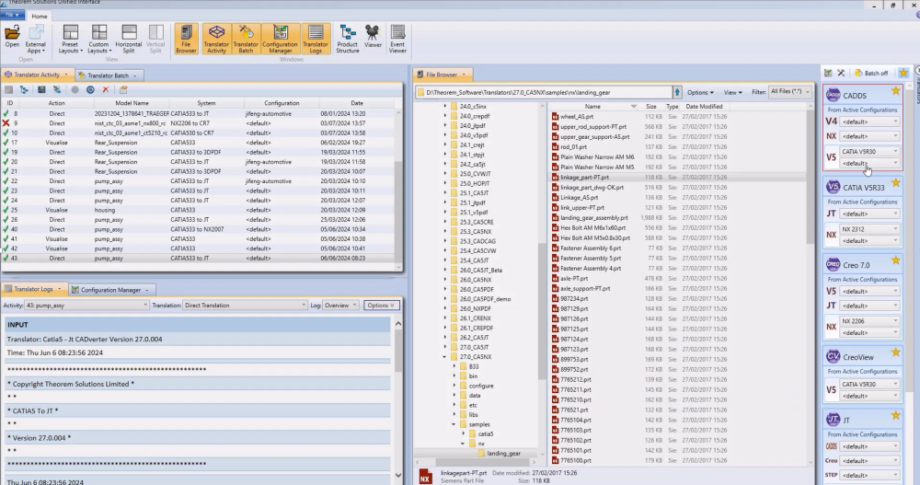Click the tree structure icon in Activity toolbar
The height and width of the screenshot is (485, 920).
24,90
